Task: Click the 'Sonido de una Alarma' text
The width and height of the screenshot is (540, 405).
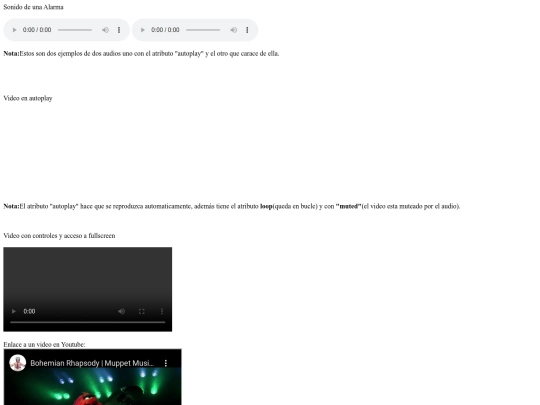Action: (x=33, y=7)
